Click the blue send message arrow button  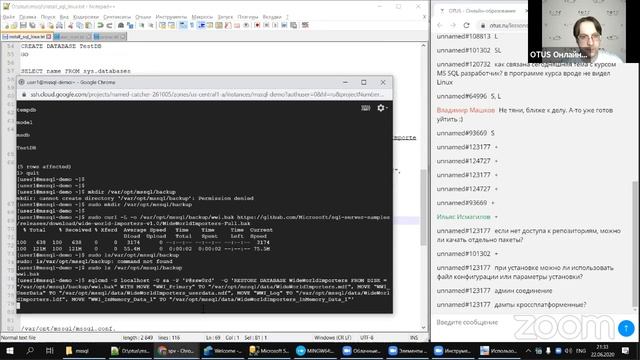pos(626,328)
